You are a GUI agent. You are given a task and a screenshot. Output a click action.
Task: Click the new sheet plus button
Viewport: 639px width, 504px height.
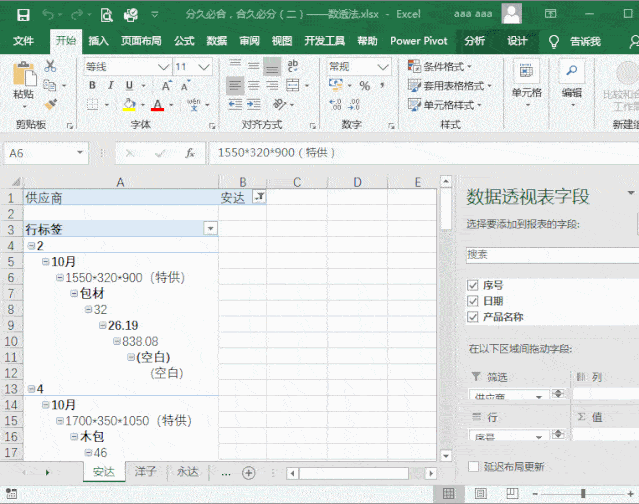point(249,472)
